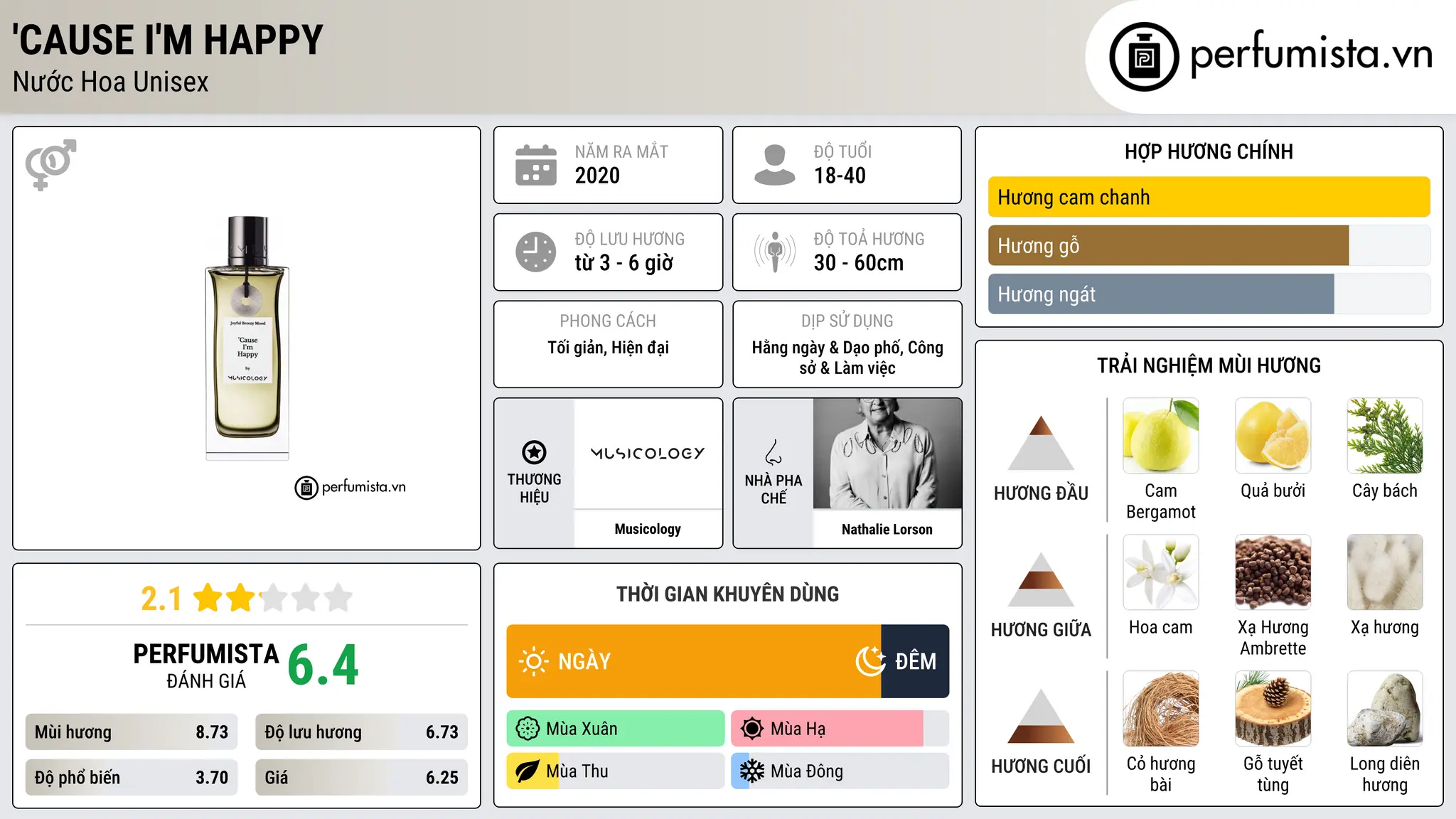Viewport: 1456px width, 819px height.
Task: Open the Xạ Hương Ambrette seeds image
Action: pyautogui.click(x=1273, y=572)
